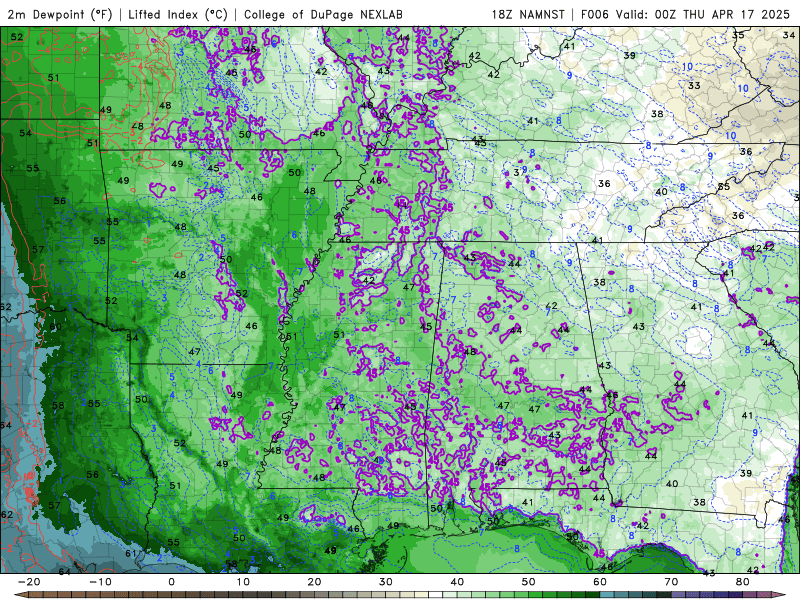Click the "2m Dewpoint (°F)" title text

click(59, 14)
